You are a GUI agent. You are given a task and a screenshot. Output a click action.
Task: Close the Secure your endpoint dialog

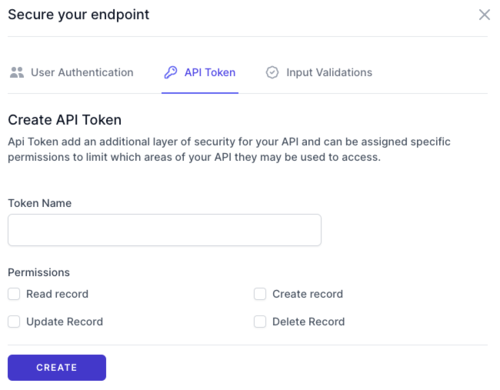[484, 15]
